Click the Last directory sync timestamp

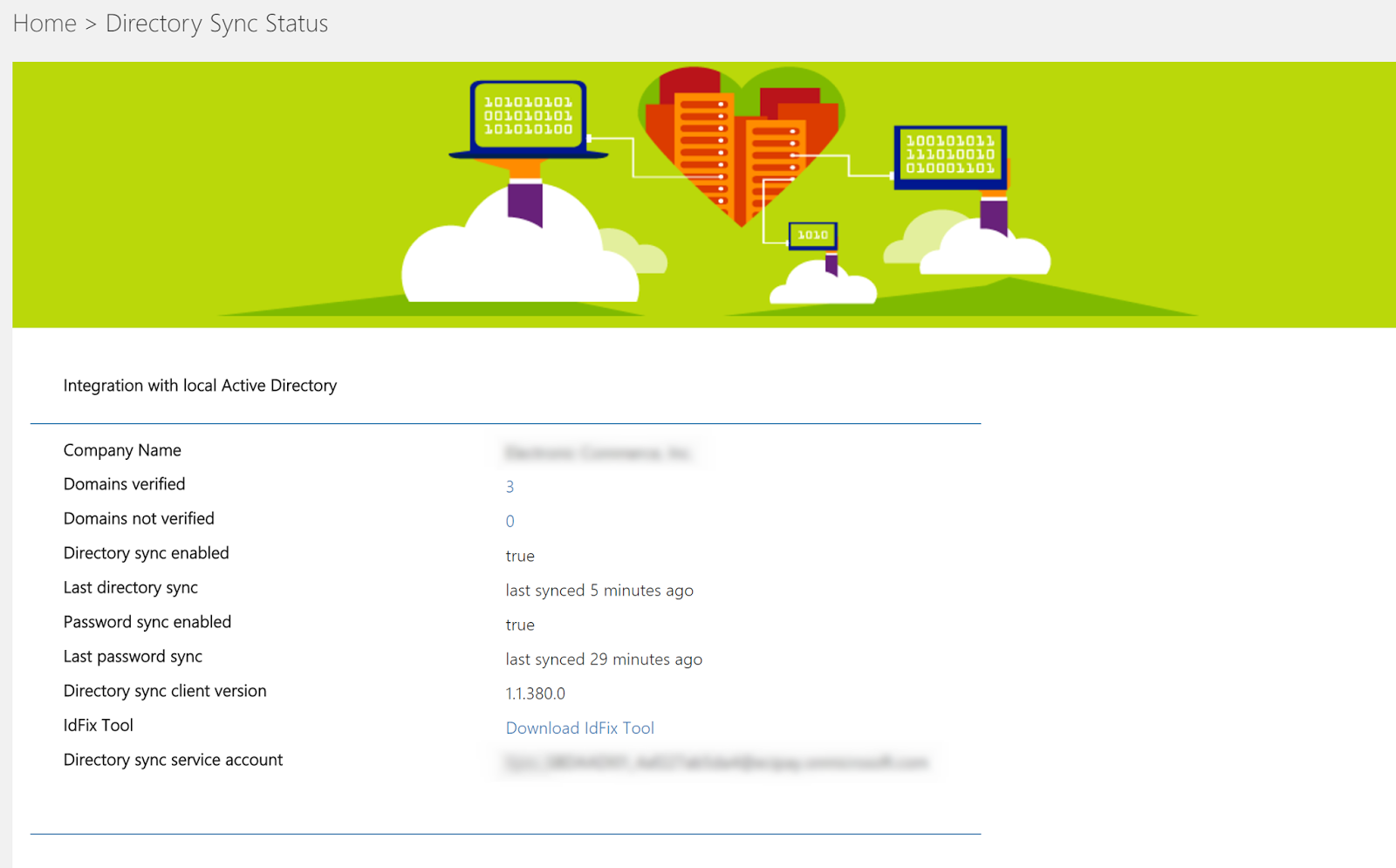(x=599, y=590)
